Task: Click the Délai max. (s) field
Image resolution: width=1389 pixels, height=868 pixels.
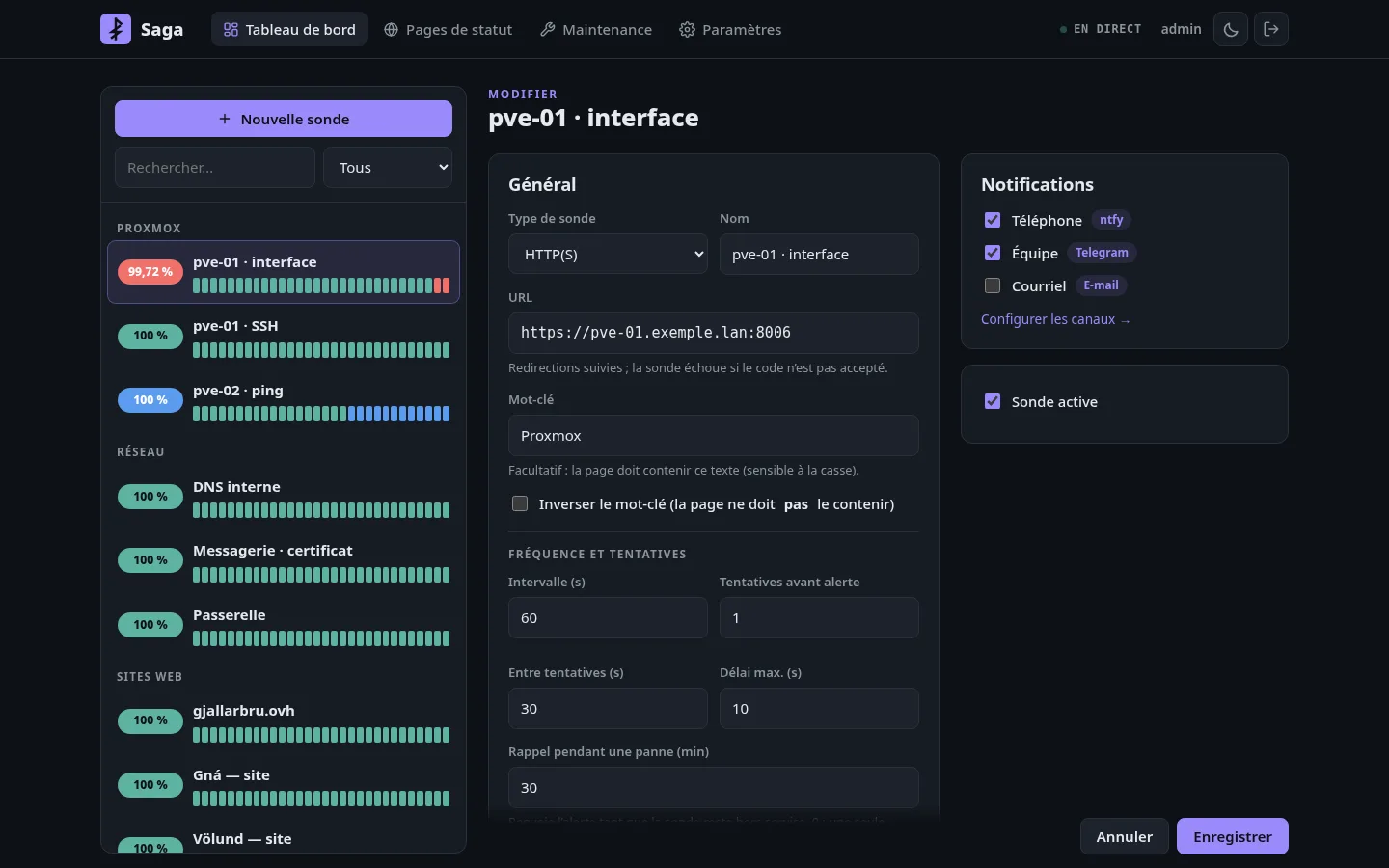Action: click(x=819, y=709)
